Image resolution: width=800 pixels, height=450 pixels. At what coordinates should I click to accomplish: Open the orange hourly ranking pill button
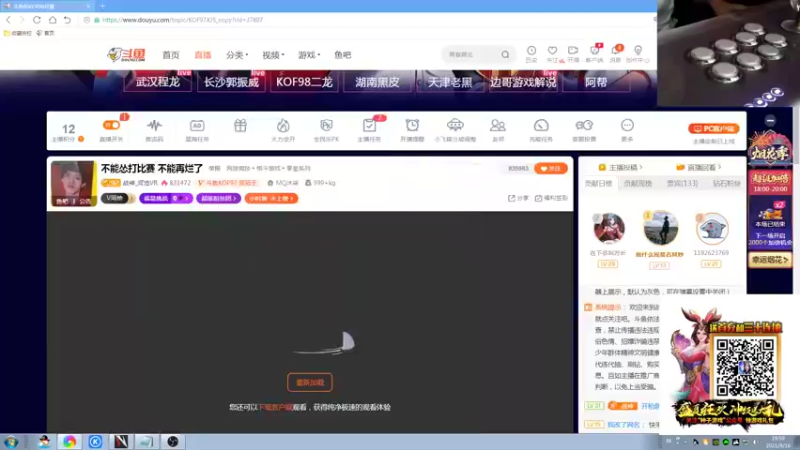click(271, 198)
